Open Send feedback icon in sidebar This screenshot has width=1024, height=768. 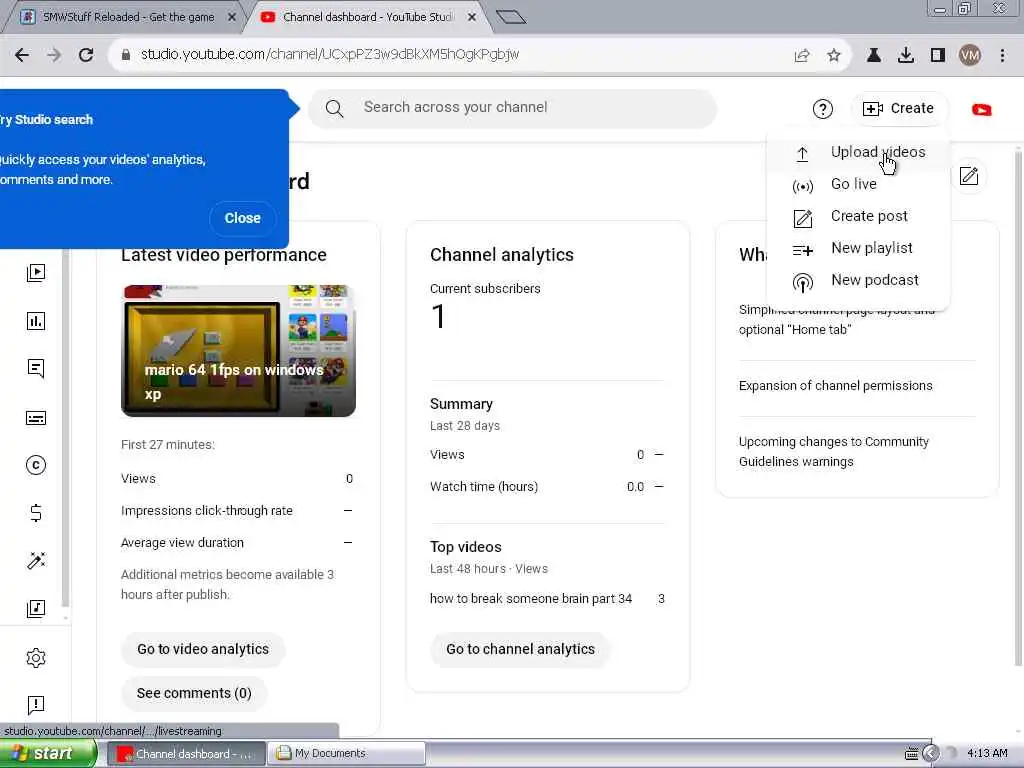(x=36, y=705)
